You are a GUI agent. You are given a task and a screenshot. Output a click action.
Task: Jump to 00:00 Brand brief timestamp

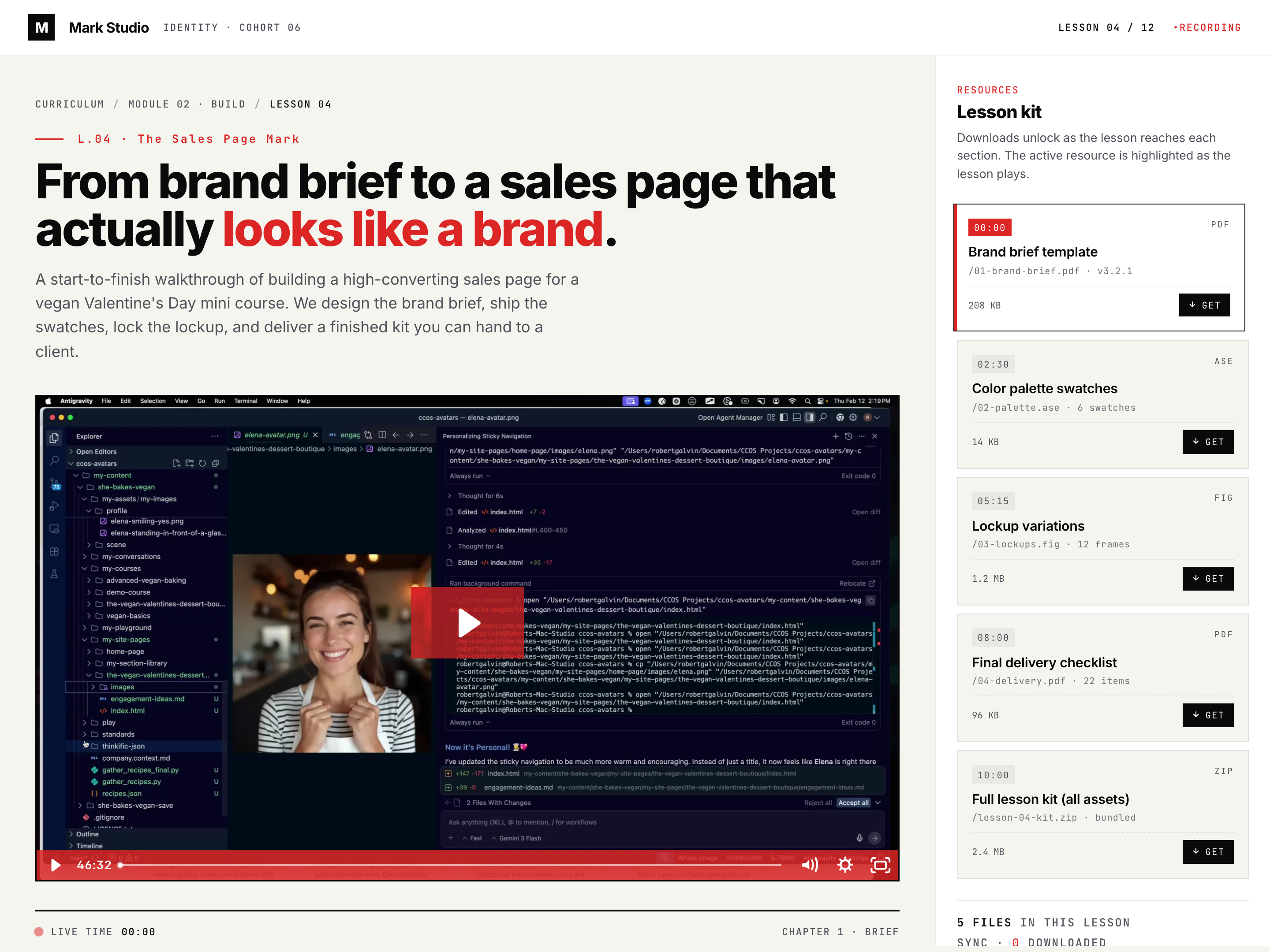coord(990,228)
